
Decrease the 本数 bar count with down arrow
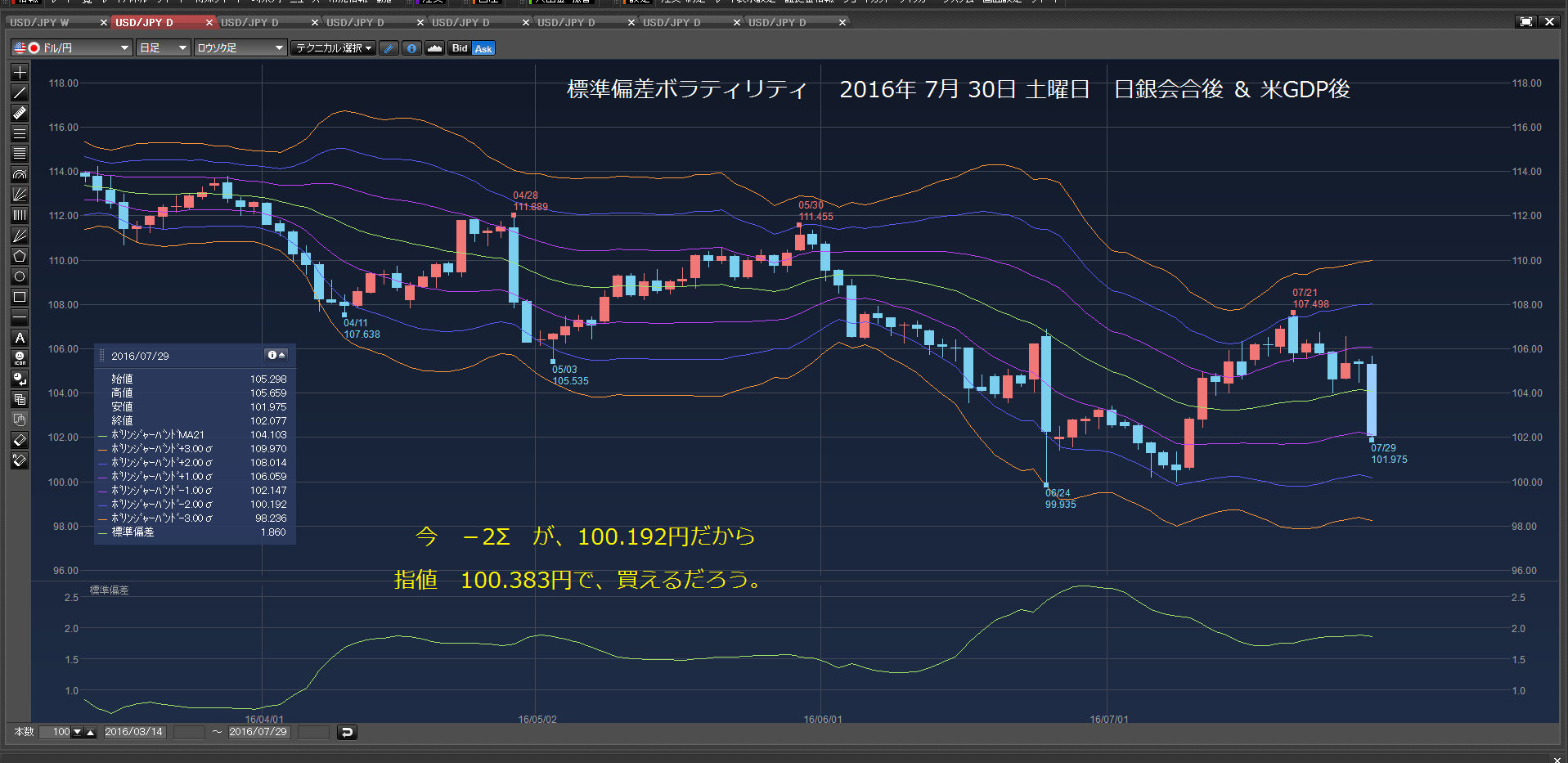pos(78,732)
